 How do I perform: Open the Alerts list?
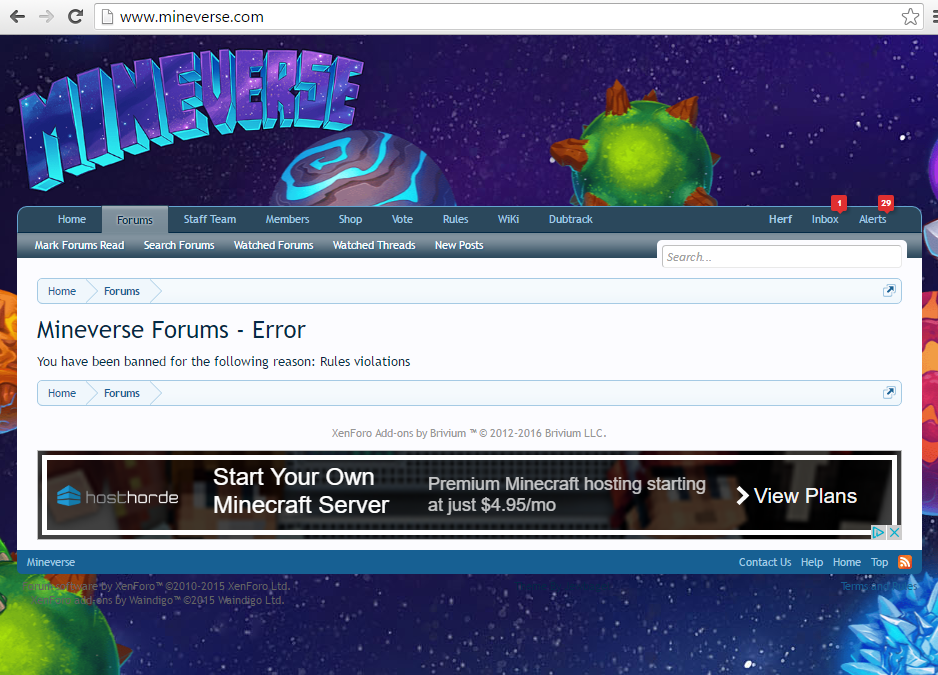click(x=872, y=220)
